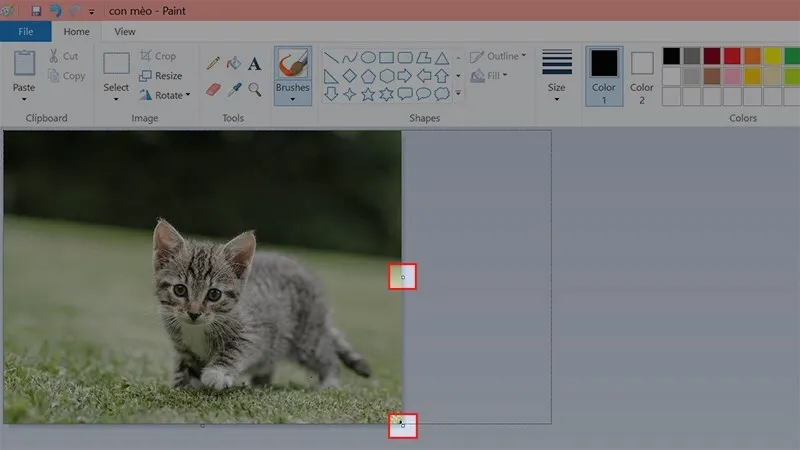Activate the Eraser tool
The image size is (800, 450).
coord(213,89)
